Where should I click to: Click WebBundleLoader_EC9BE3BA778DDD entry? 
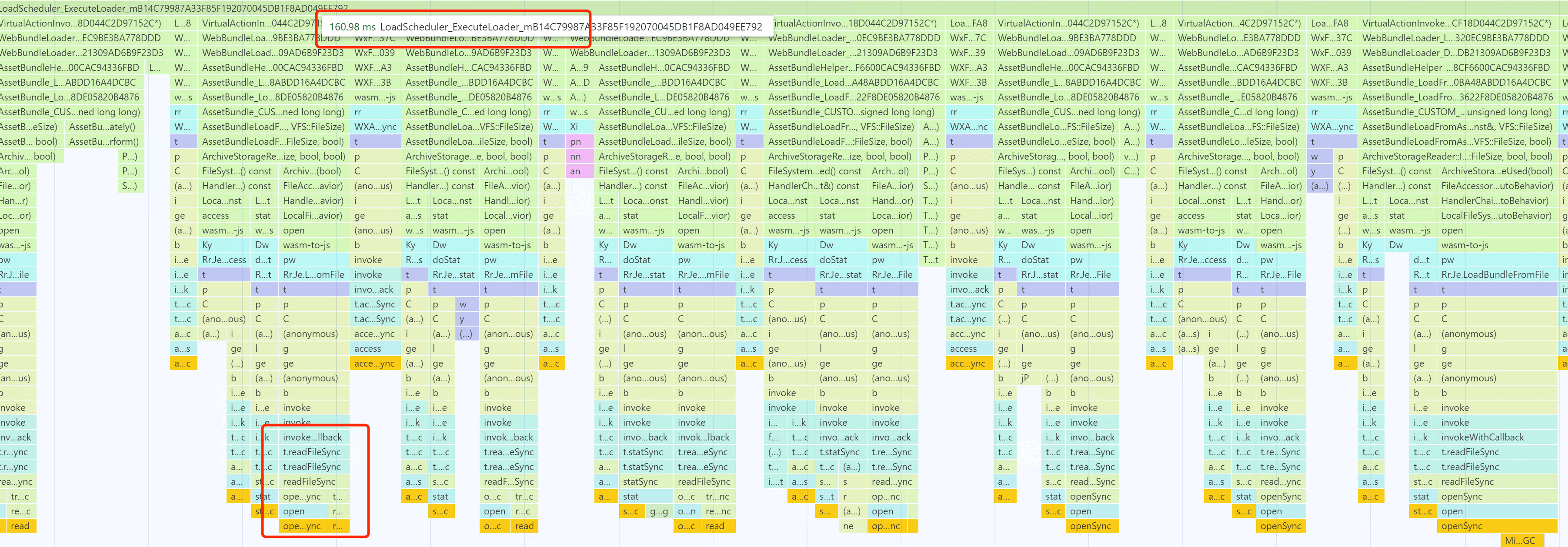80,36
